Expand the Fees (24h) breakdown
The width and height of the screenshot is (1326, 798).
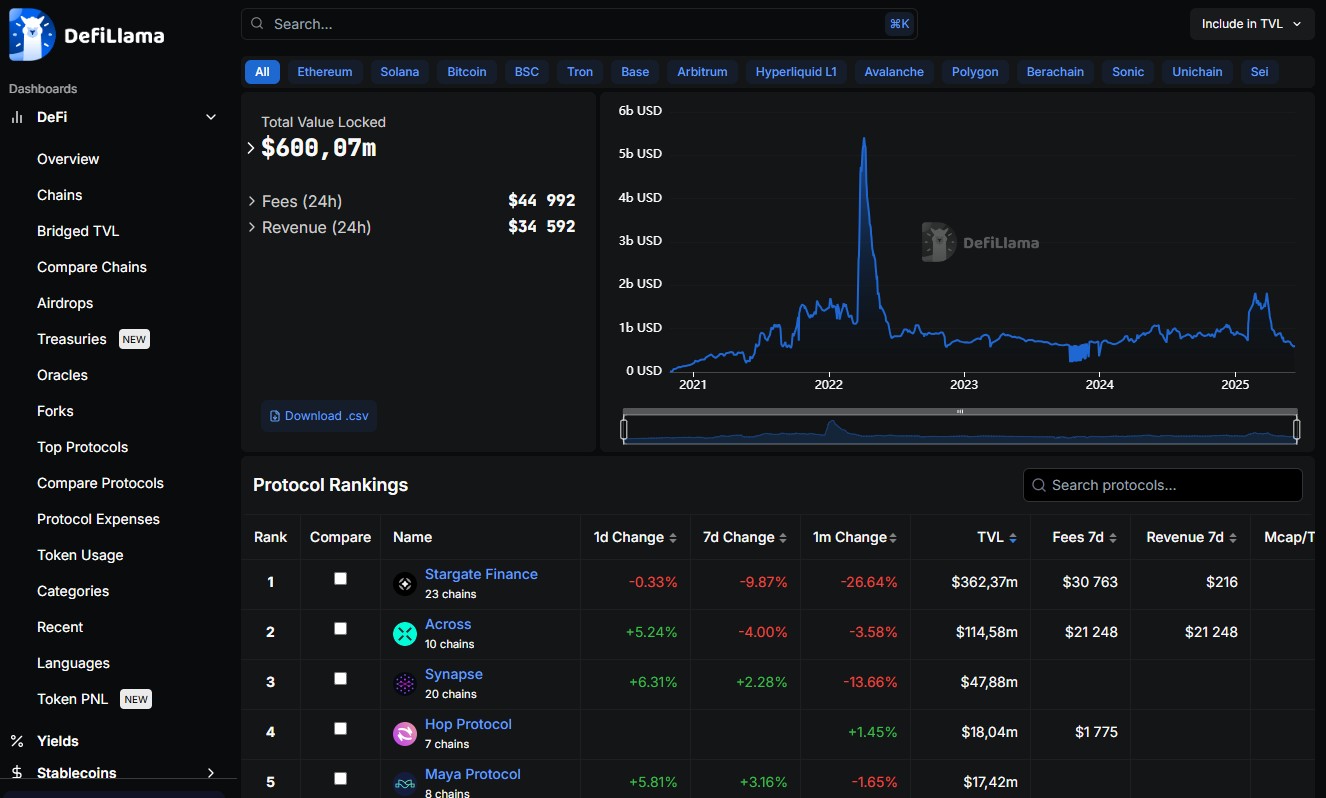(252, 201)
